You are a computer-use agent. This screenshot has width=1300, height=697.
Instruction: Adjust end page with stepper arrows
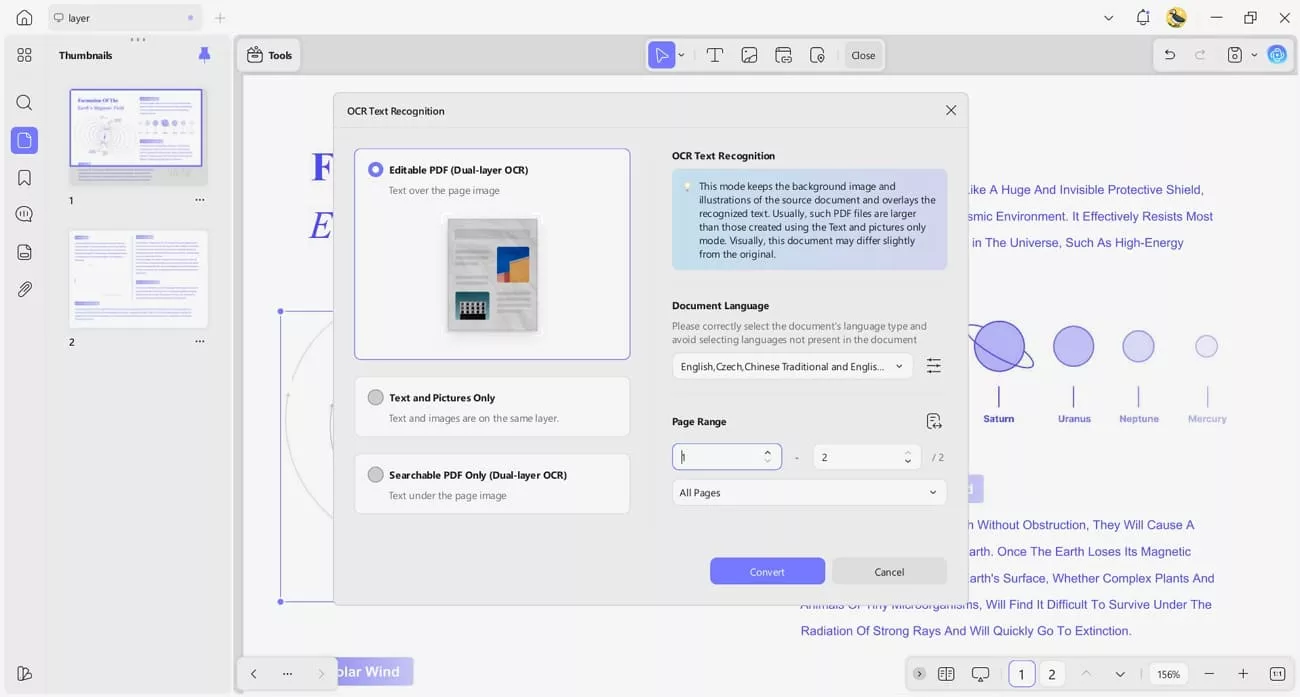(x=908, y=456)
